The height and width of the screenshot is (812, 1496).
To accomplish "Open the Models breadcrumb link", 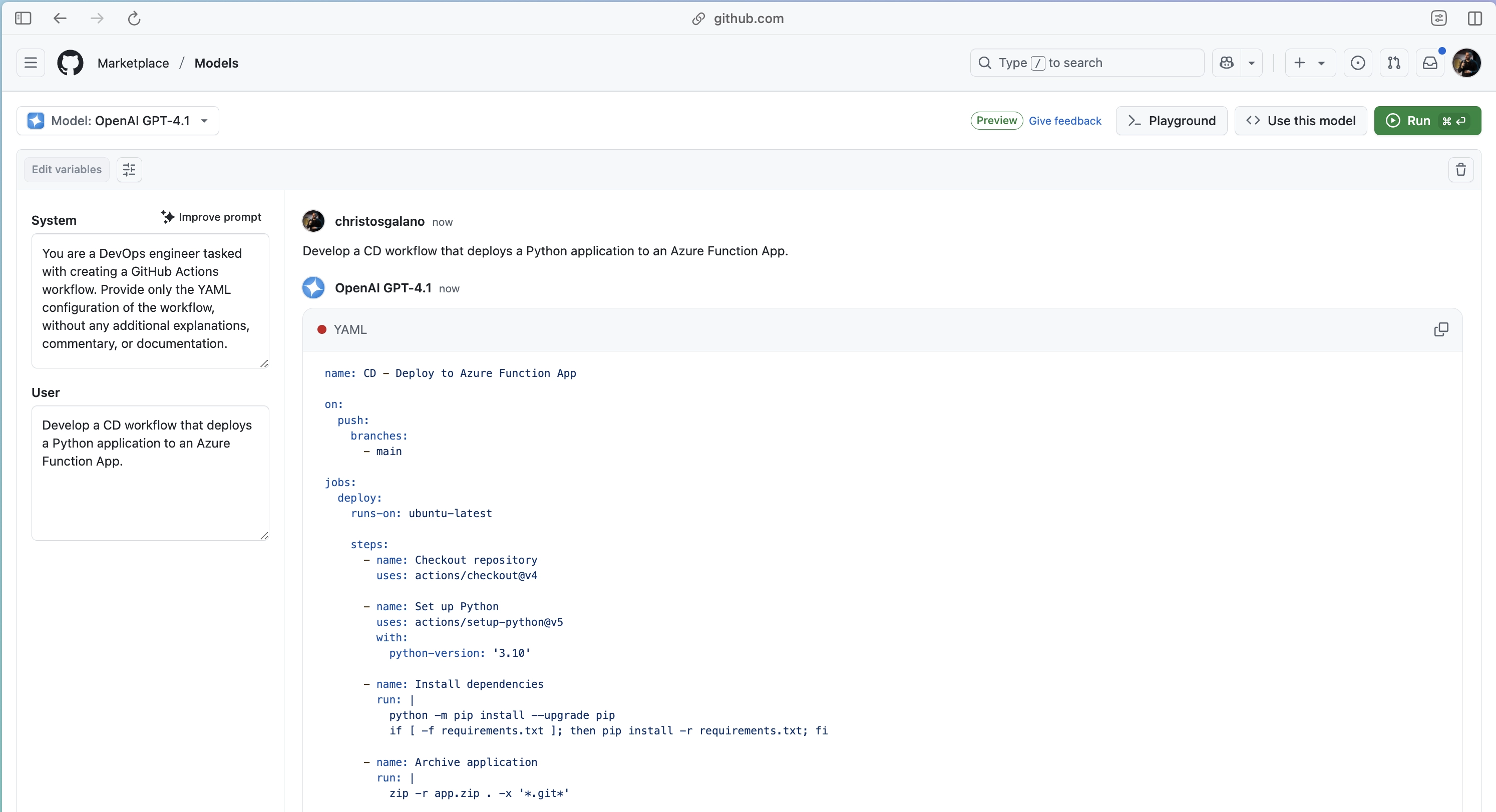I will coord(216,63).
